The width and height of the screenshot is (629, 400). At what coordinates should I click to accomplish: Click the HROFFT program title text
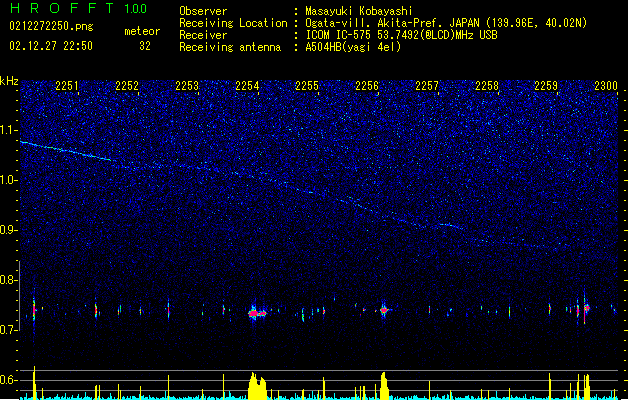[62, 8]
